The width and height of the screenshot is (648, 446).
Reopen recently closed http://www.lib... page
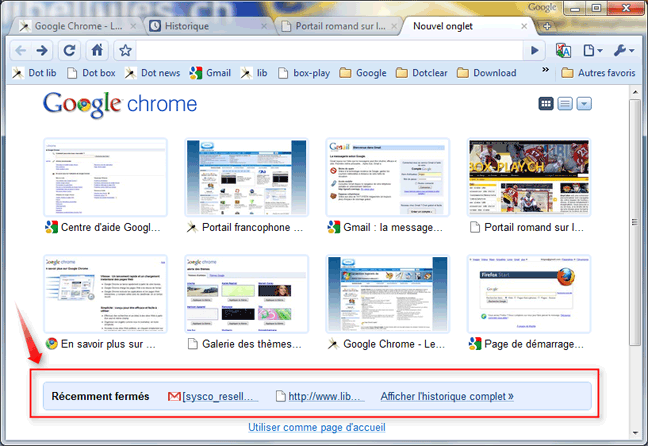point(321,396)
